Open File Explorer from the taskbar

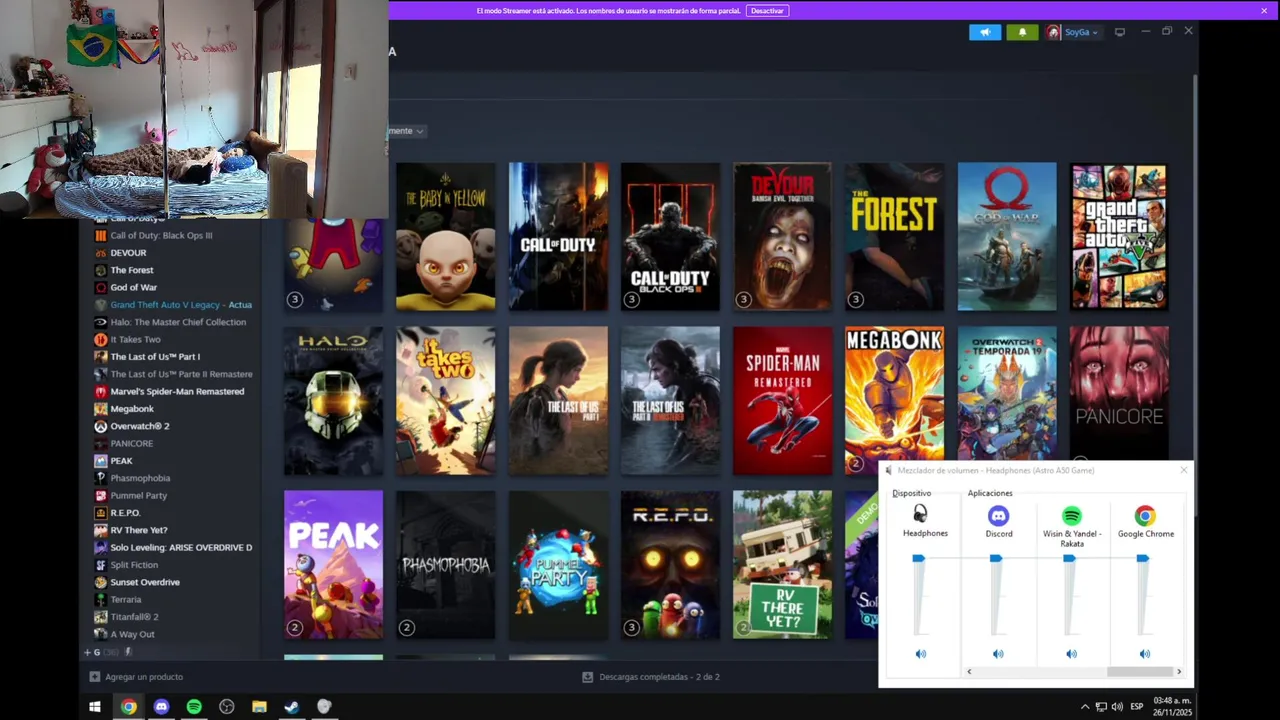pyautogui.click(x=259, y=707)
